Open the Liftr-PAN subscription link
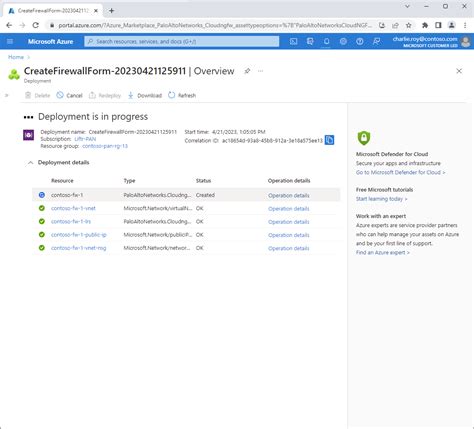The height and width of the screenshot is (429, 474). coord(85,139)
